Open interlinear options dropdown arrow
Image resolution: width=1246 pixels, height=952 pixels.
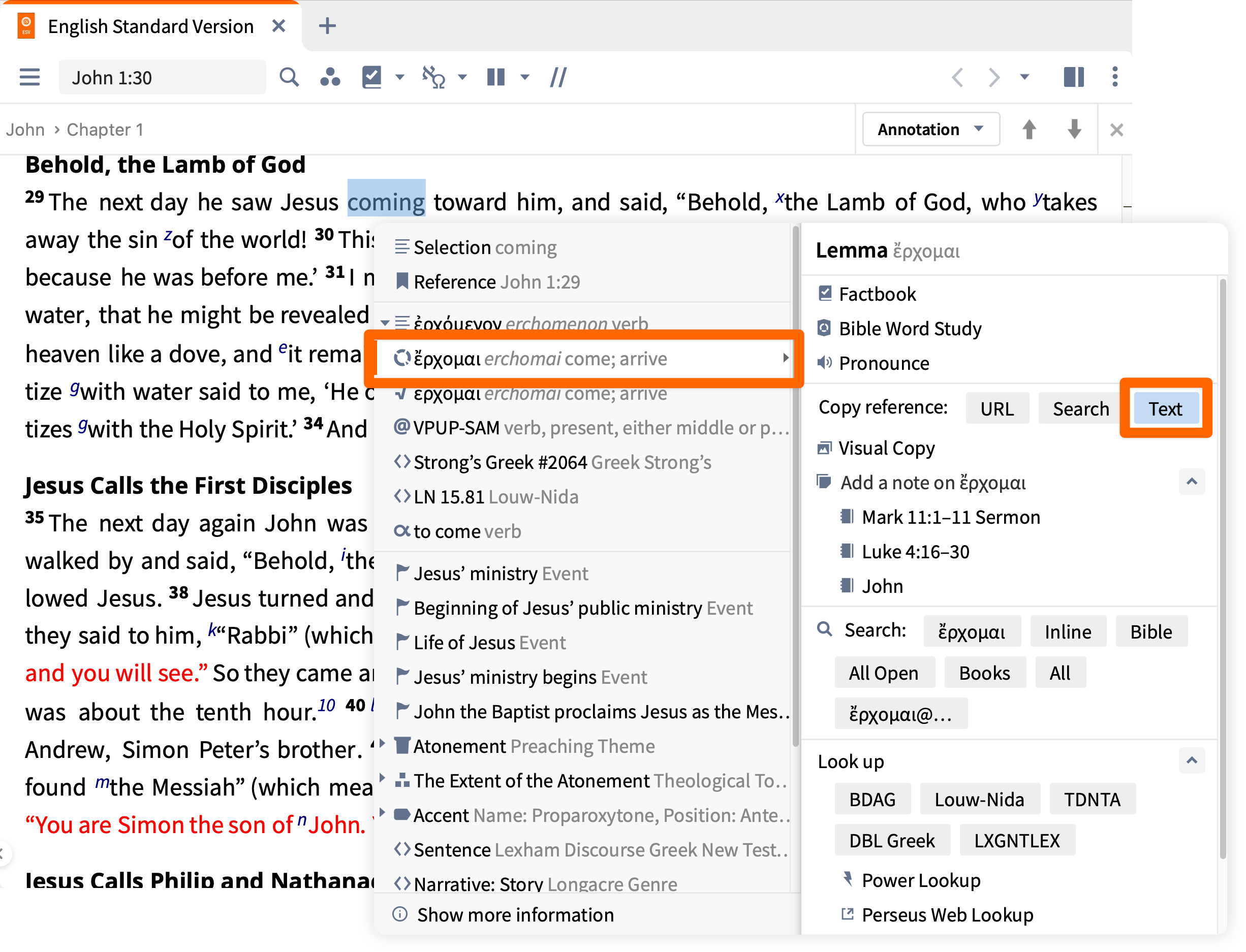pos(462,77)
